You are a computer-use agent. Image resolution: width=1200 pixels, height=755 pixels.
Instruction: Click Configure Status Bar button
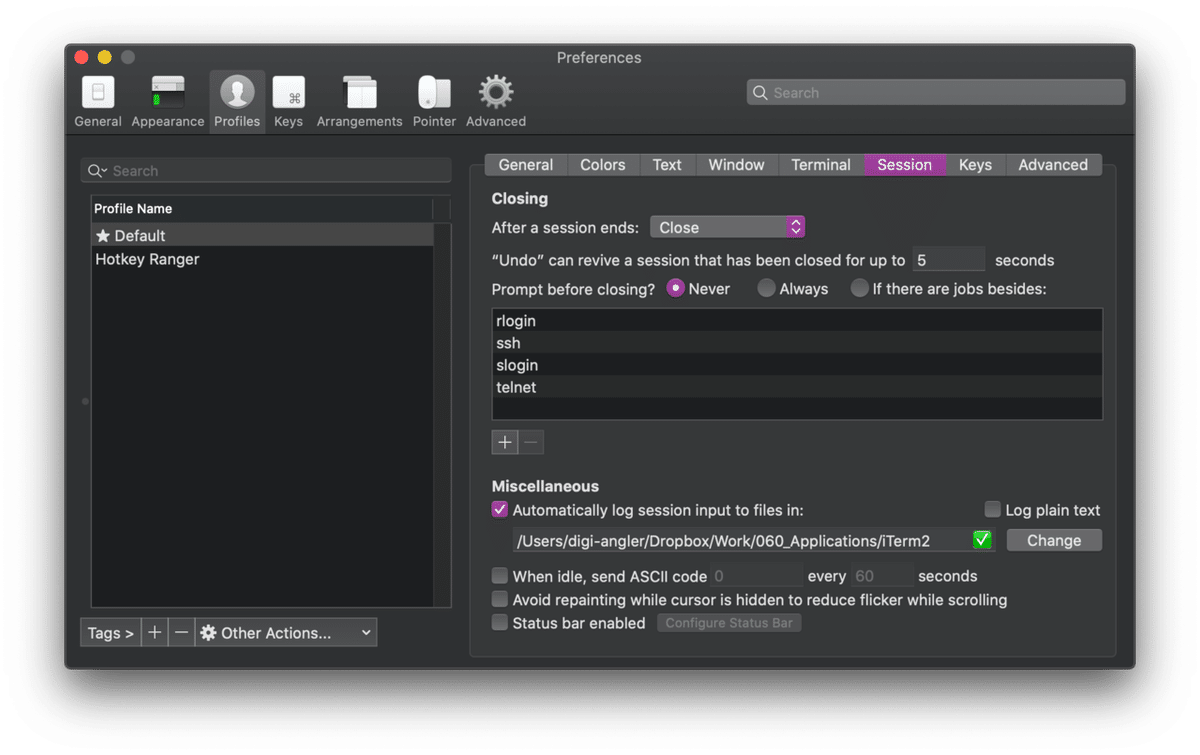tap(730, 623)
